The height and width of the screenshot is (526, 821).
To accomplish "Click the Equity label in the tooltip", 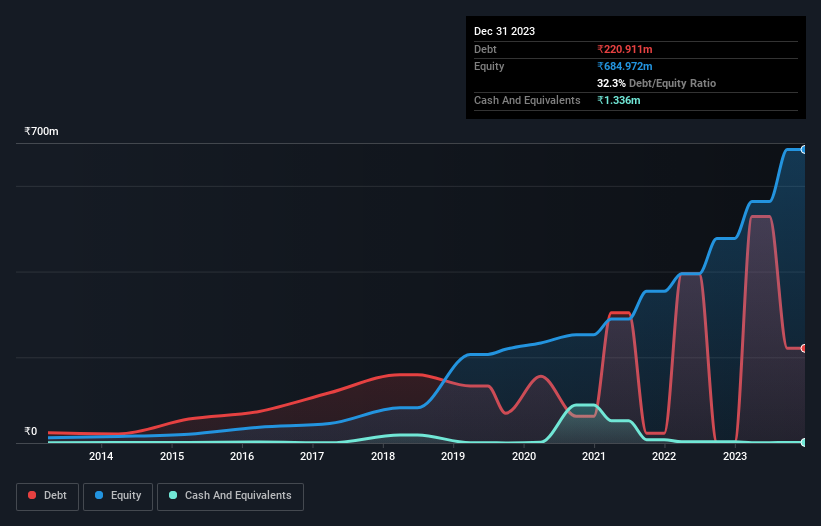I will pos(489,66).
